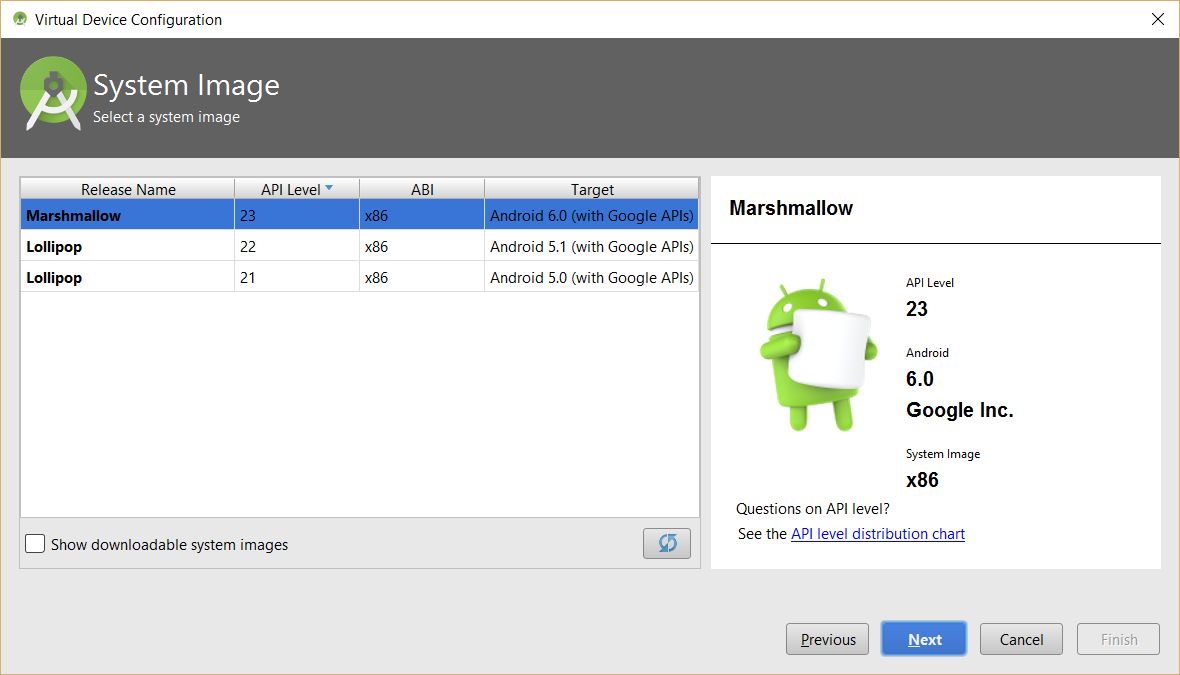This screenshot has height=675, width=1180.
Task: Click Select a system image subtitle
Action: [x=166, y=117]
